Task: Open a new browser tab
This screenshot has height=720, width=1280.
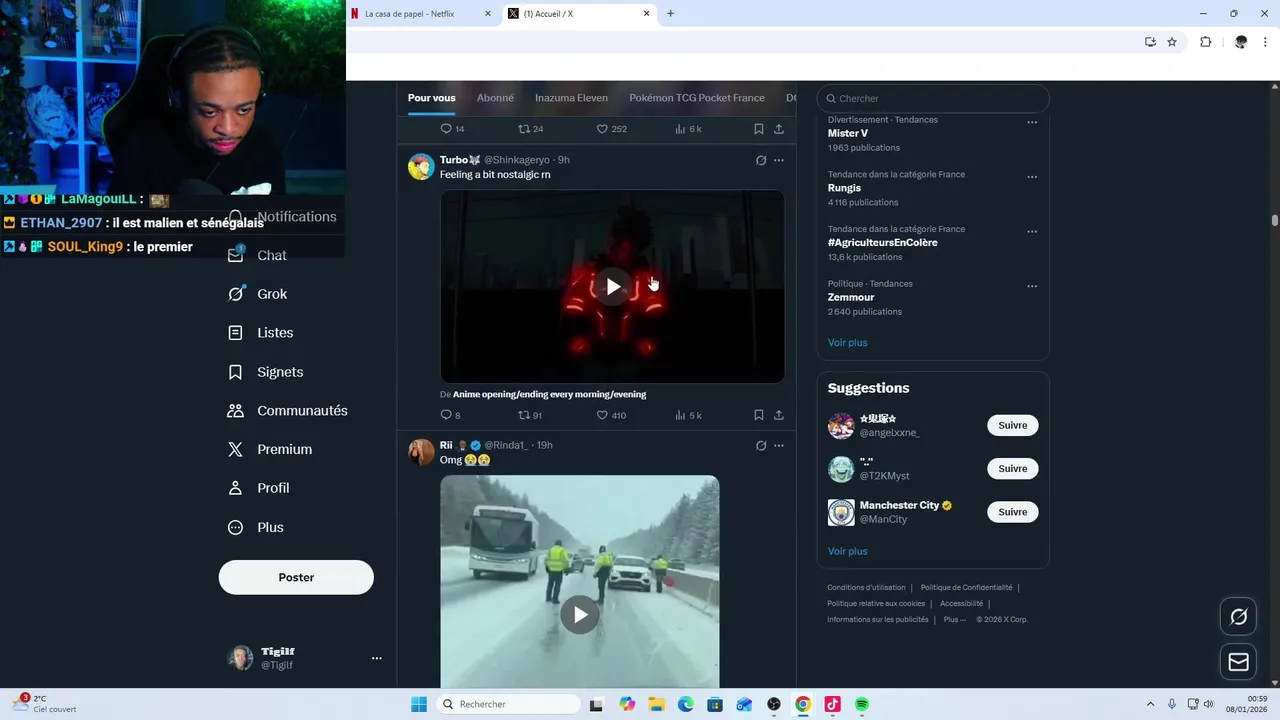Action: 670,14
